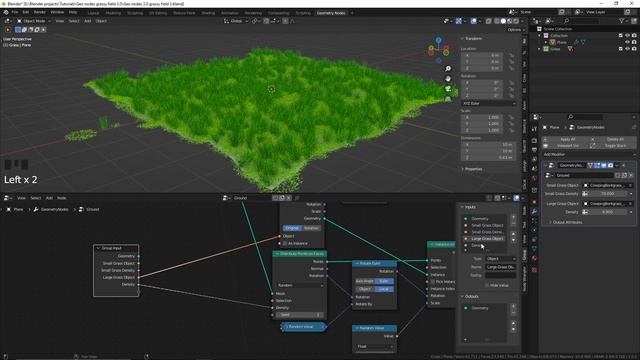Click the navigation gizmo Z axis circle
Viewport: 640px width, 360px height.
pyautogui.click(x=438, y=40)
